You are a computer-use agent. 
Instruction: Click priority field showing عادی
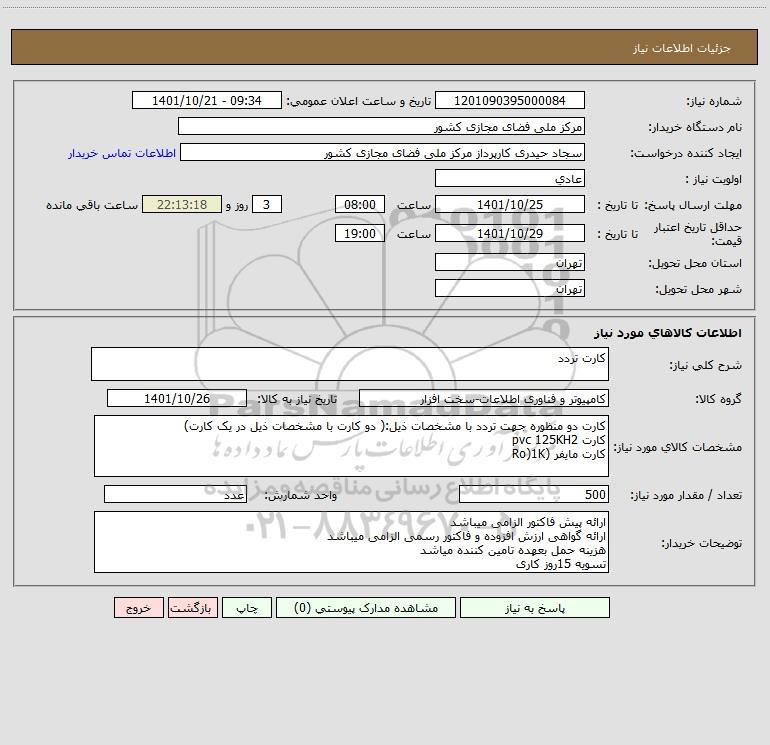pos(510,178)
